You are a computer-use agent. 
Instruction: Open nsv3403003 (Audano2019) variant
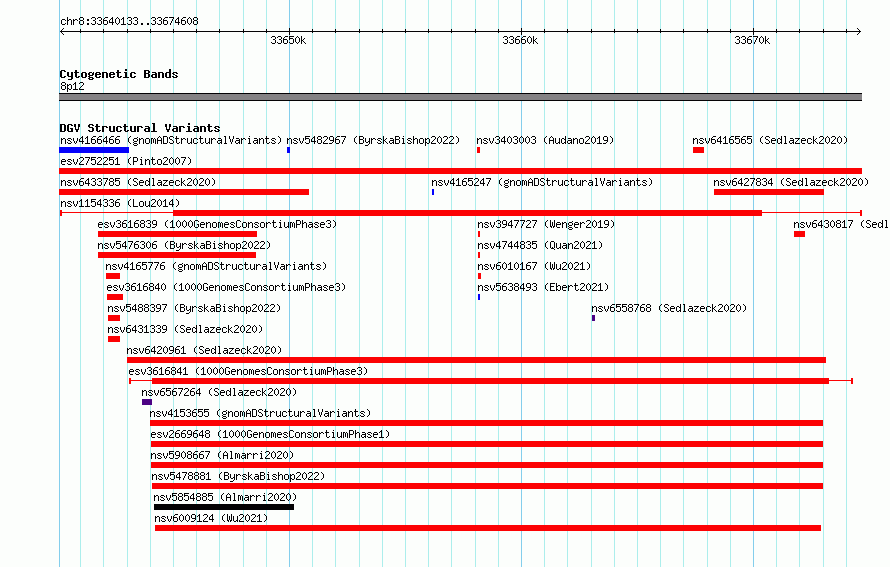click(x=545, y=140)
